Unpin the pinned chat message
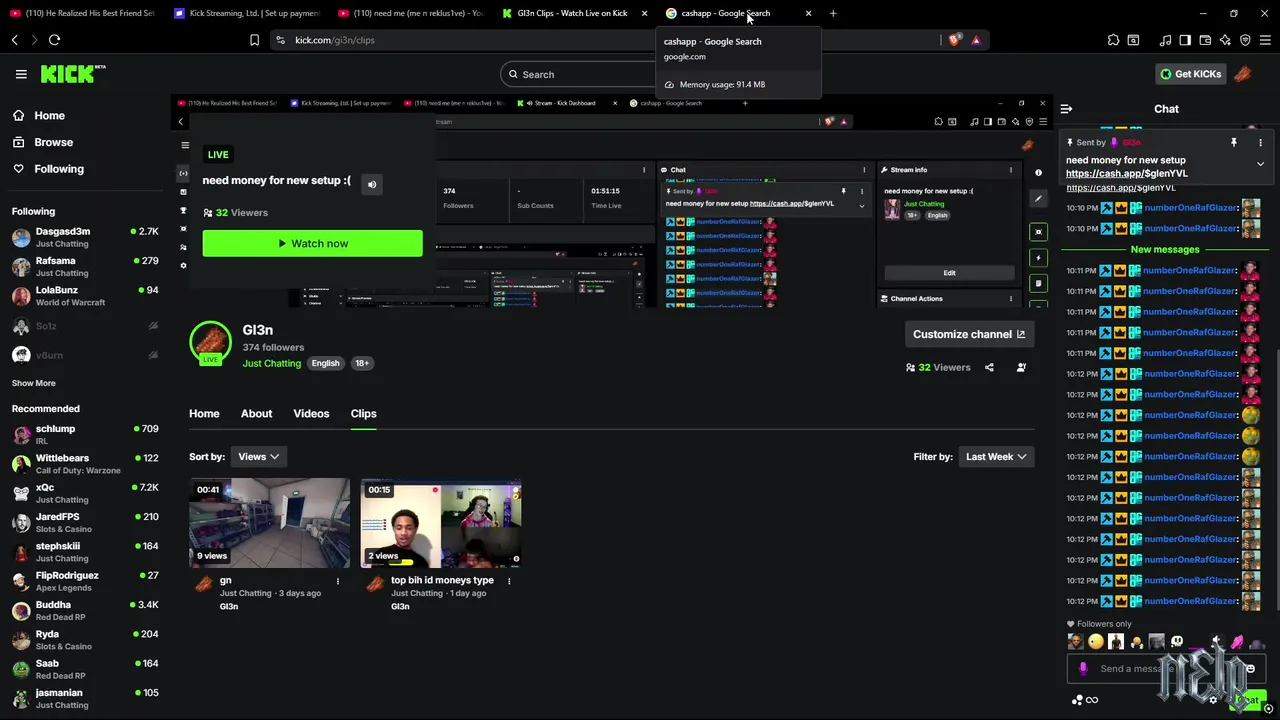 1234,142
